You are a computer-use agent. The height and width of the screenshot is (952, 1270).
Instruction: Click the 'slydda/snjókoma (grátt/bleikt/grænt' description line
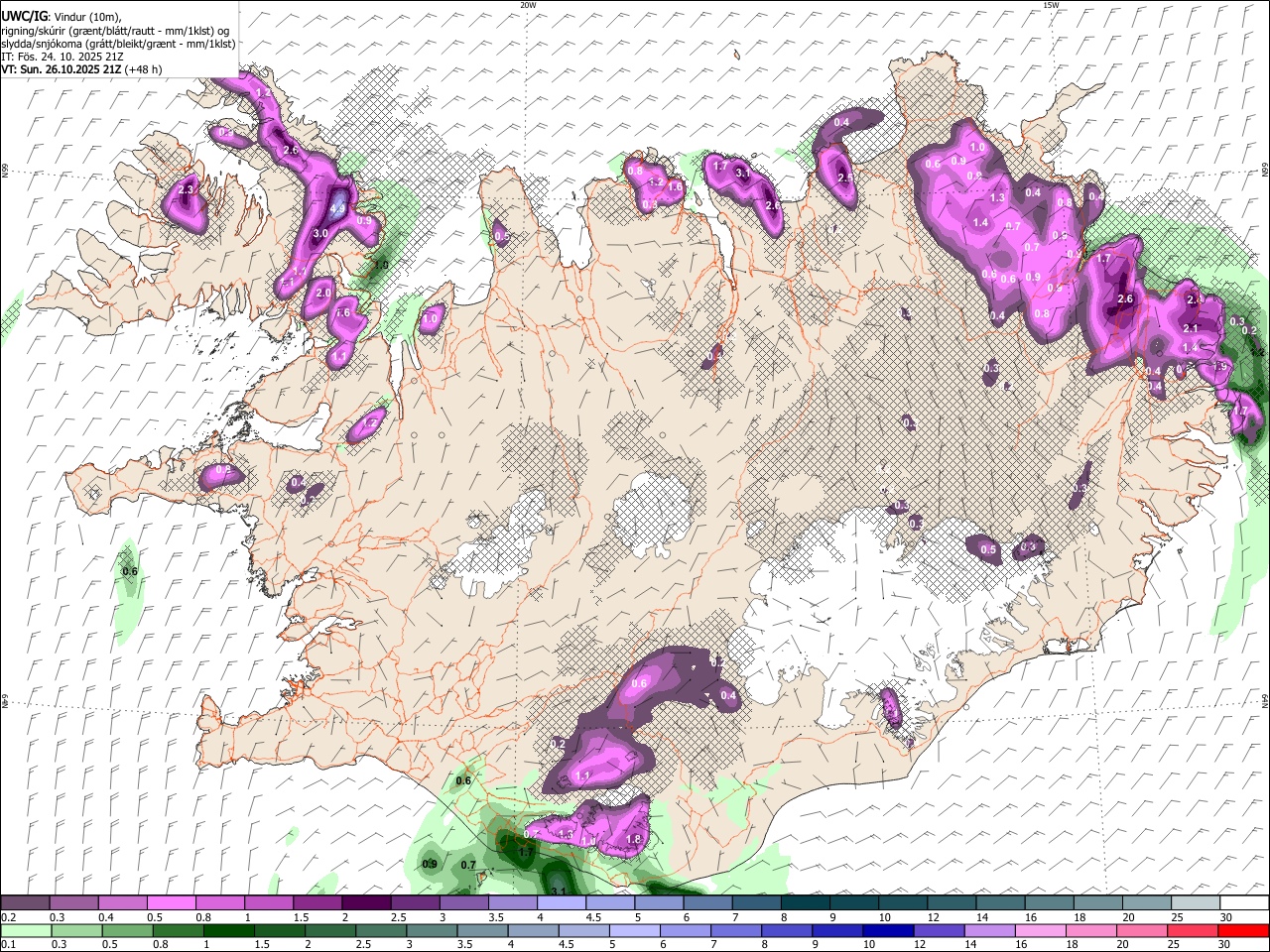[x=118, y=44]
